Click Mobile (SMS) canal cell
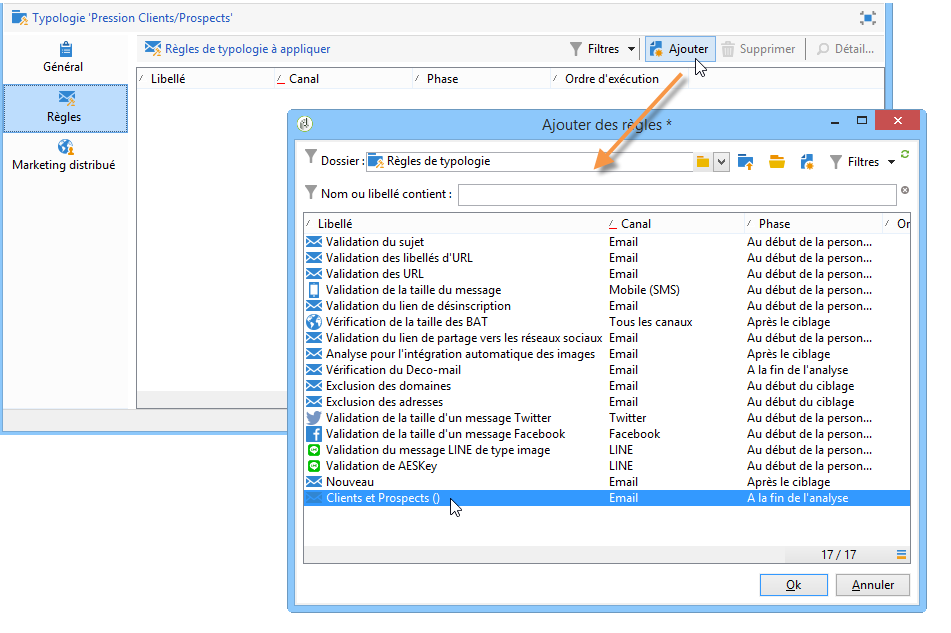Screen dimensions: 951x633 pyautogui.click(x=644, y=290)
